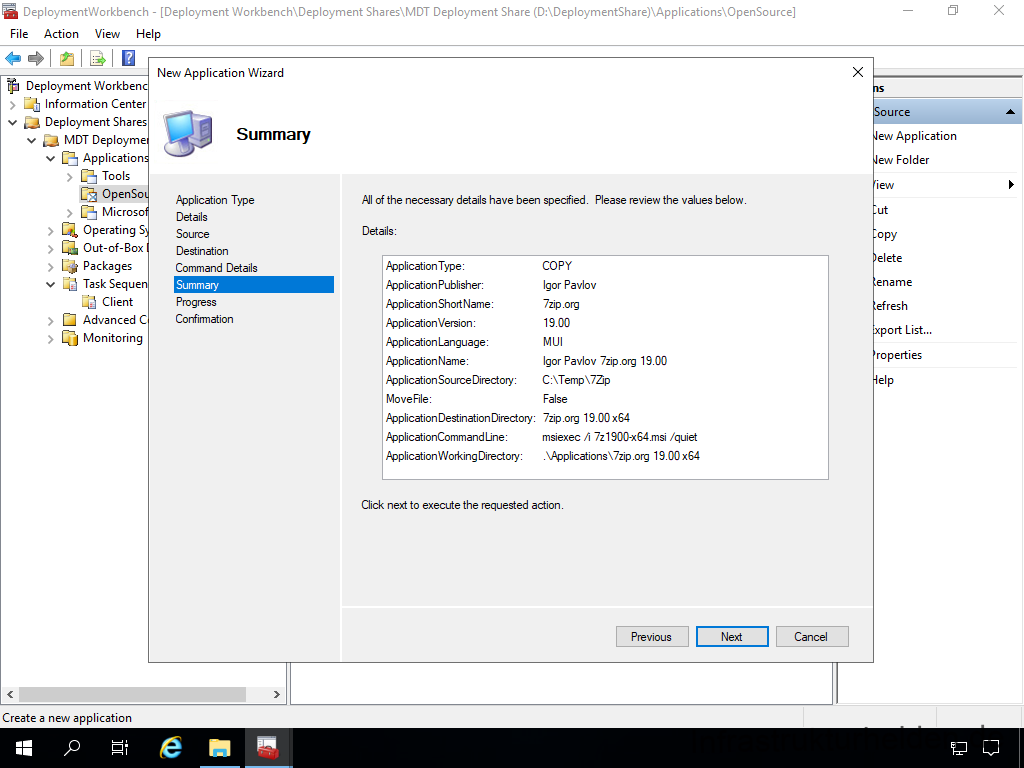Collapse the OpenSource actions section arrow
The width and height of the screenshot is (1024, 768).
point(1010,112)
